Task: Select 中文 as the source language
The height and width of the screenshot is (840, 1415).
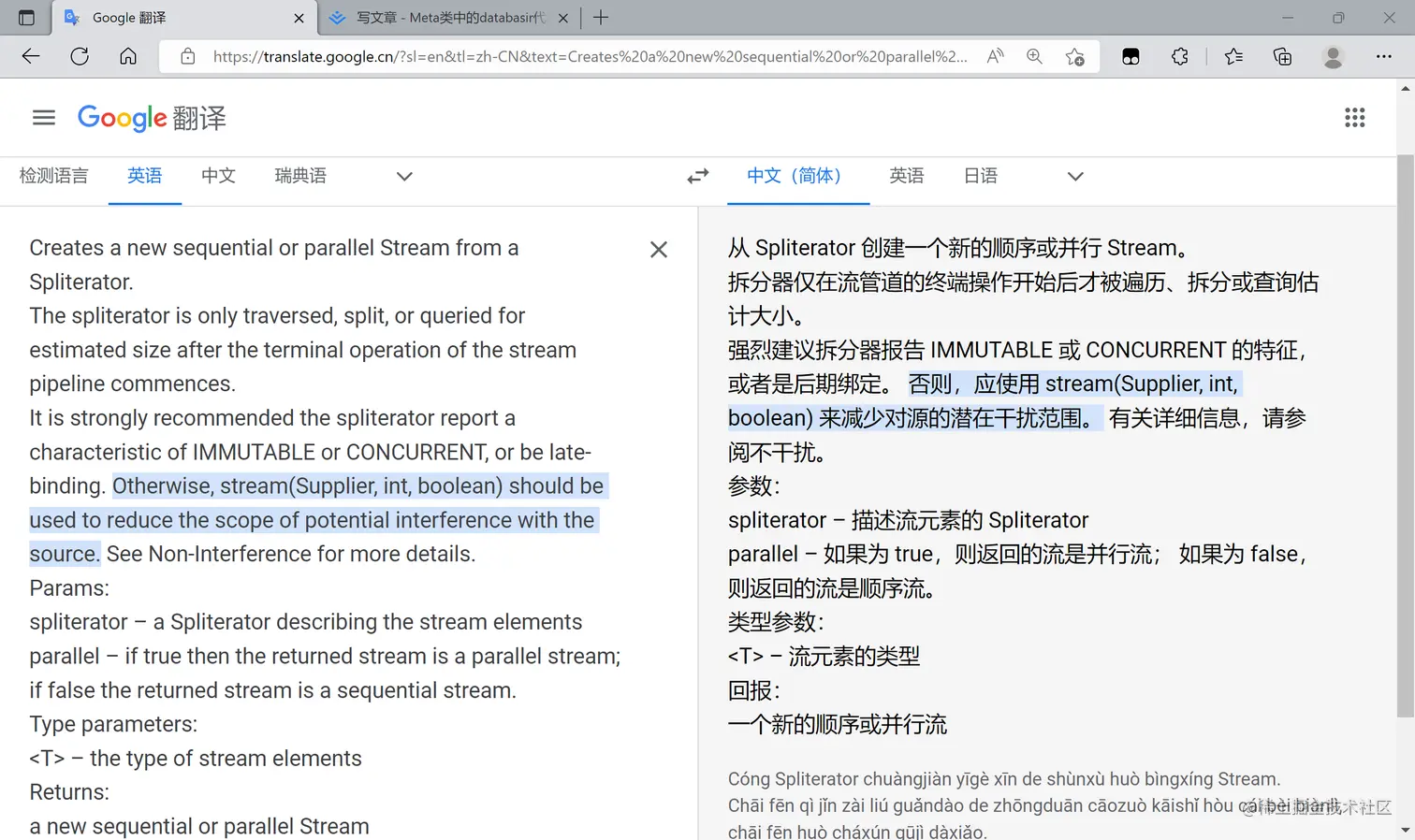Action: click(x=218, y=176)
